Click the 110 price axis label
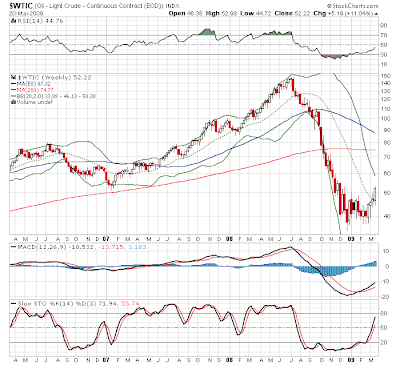The image size is (400, 365). pos(386,109)
